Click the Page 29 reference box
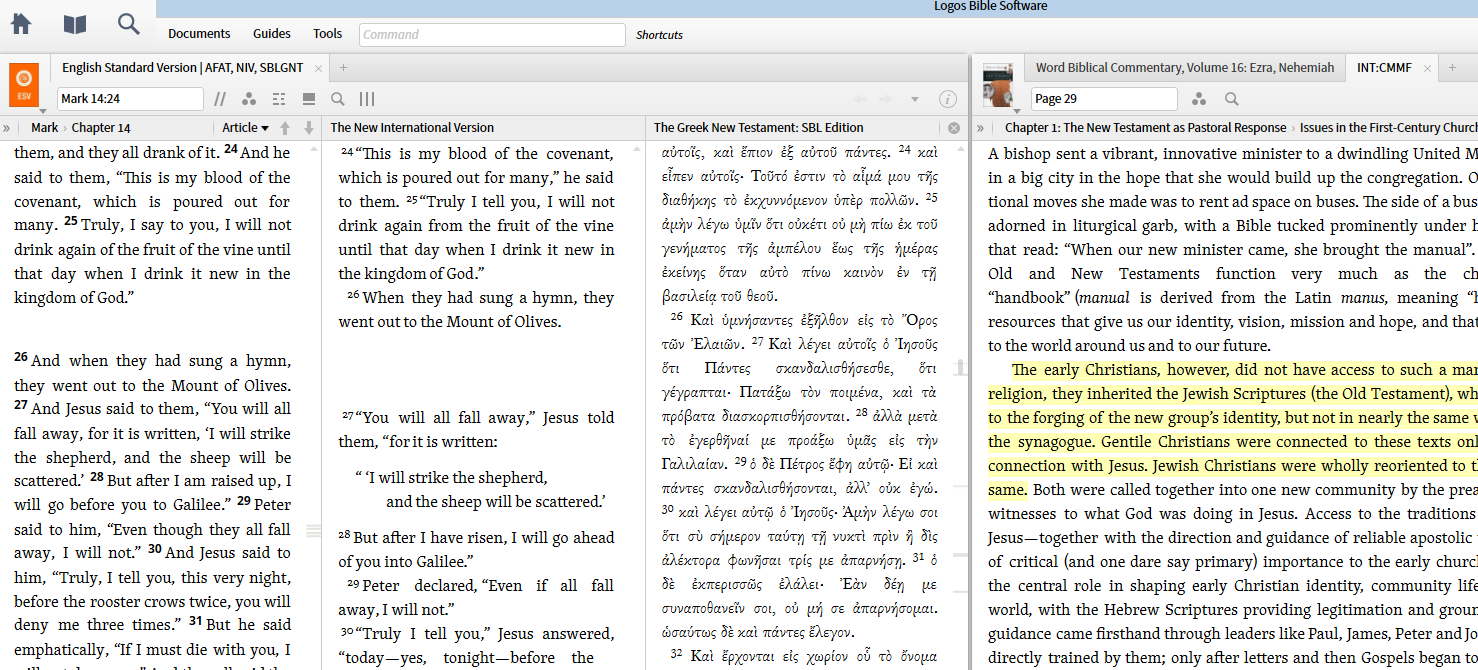The image size is (1478, 670). click(x=1104, y=99)
